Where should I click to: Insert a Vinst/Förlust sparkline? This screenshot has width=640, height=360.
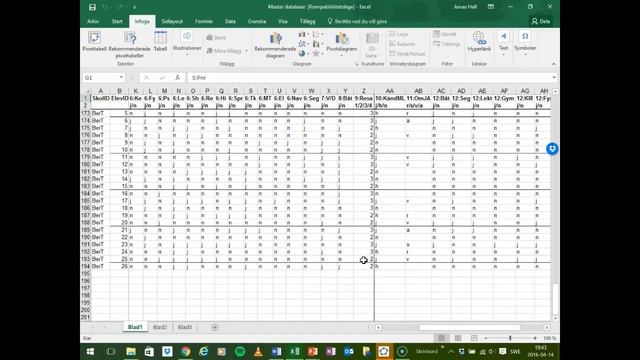(407, 54)
